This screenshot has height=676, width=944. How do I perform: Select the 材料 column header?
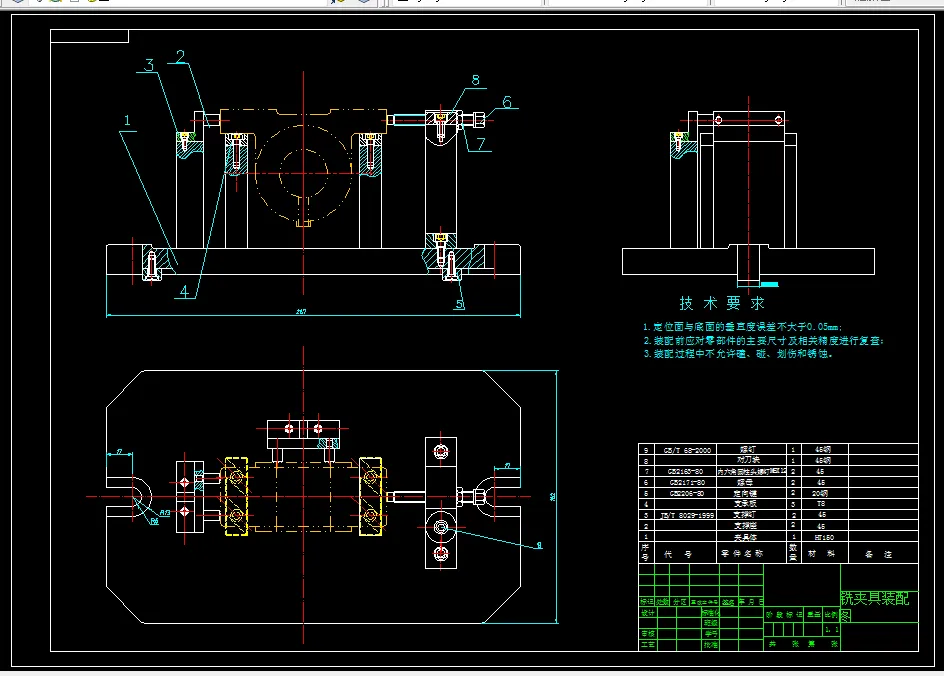(821, 554)
